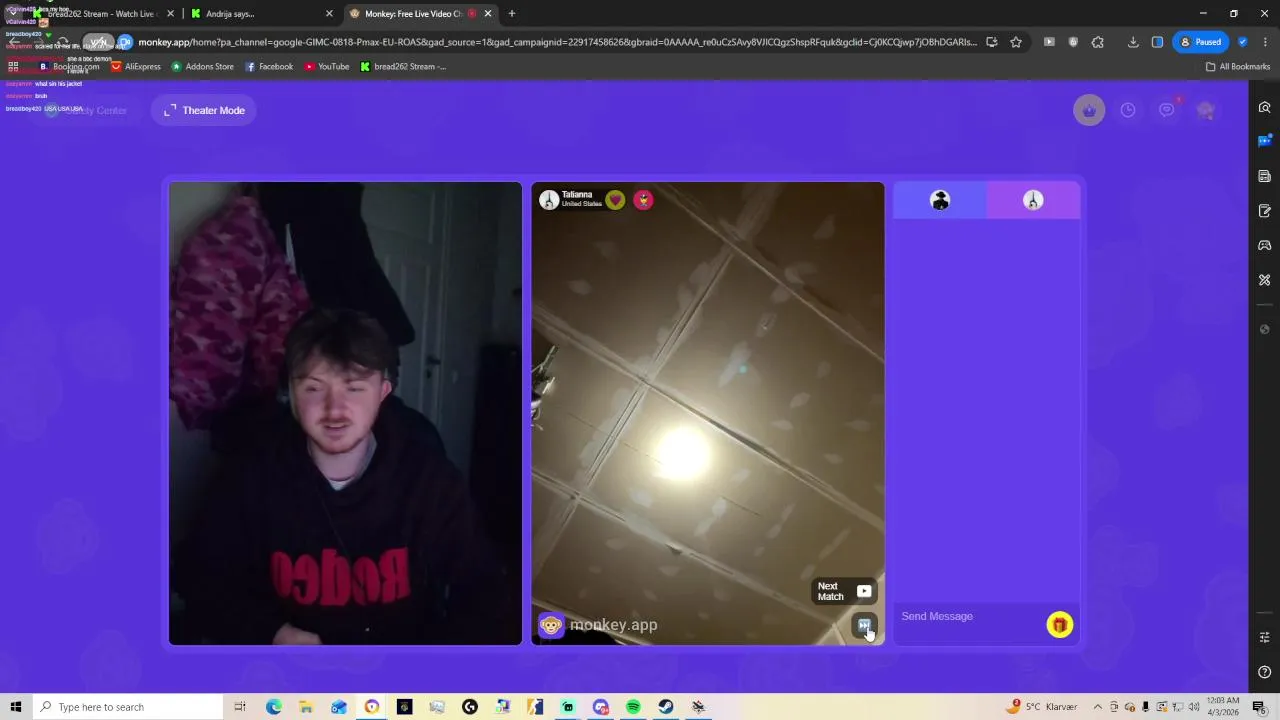Bookmark this page with the star icon

(x=1016, y=42)
